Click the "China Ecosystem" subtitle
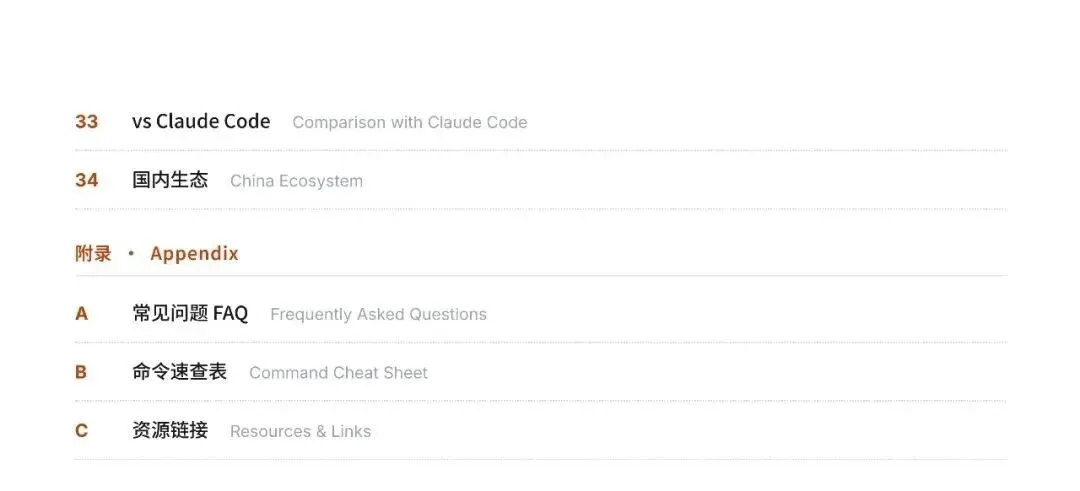Screen dimensions: 1080x491 point(296,182)
